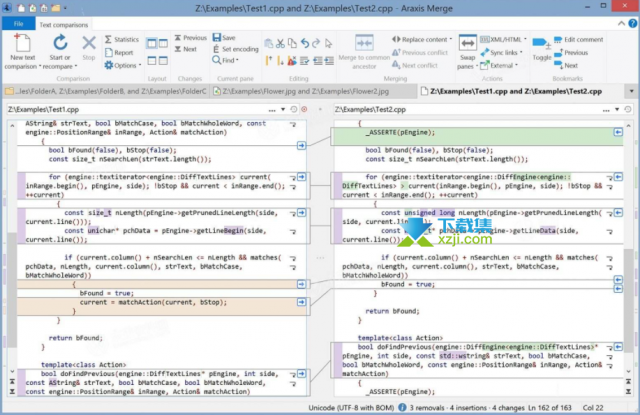This screenshot has height=415, width=640.
Task: Open the Find dropdown
Action: click(x=226, y=60)
